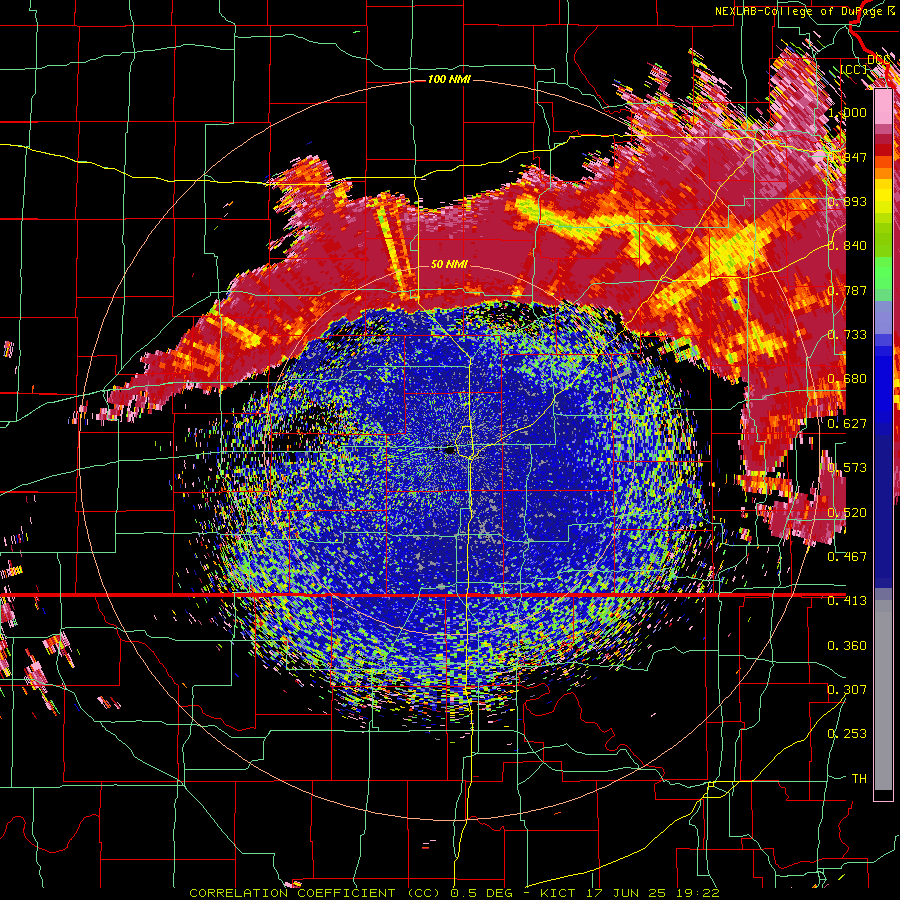
Task: Click the 100 NMI range ring label
Action: coord(449,79)
